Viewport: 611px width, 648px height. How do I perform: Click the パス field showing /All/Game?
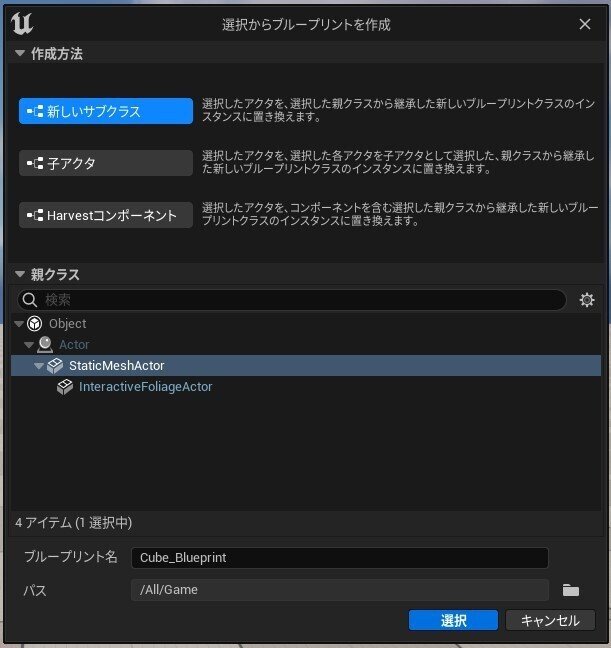[x=340, y=590]
